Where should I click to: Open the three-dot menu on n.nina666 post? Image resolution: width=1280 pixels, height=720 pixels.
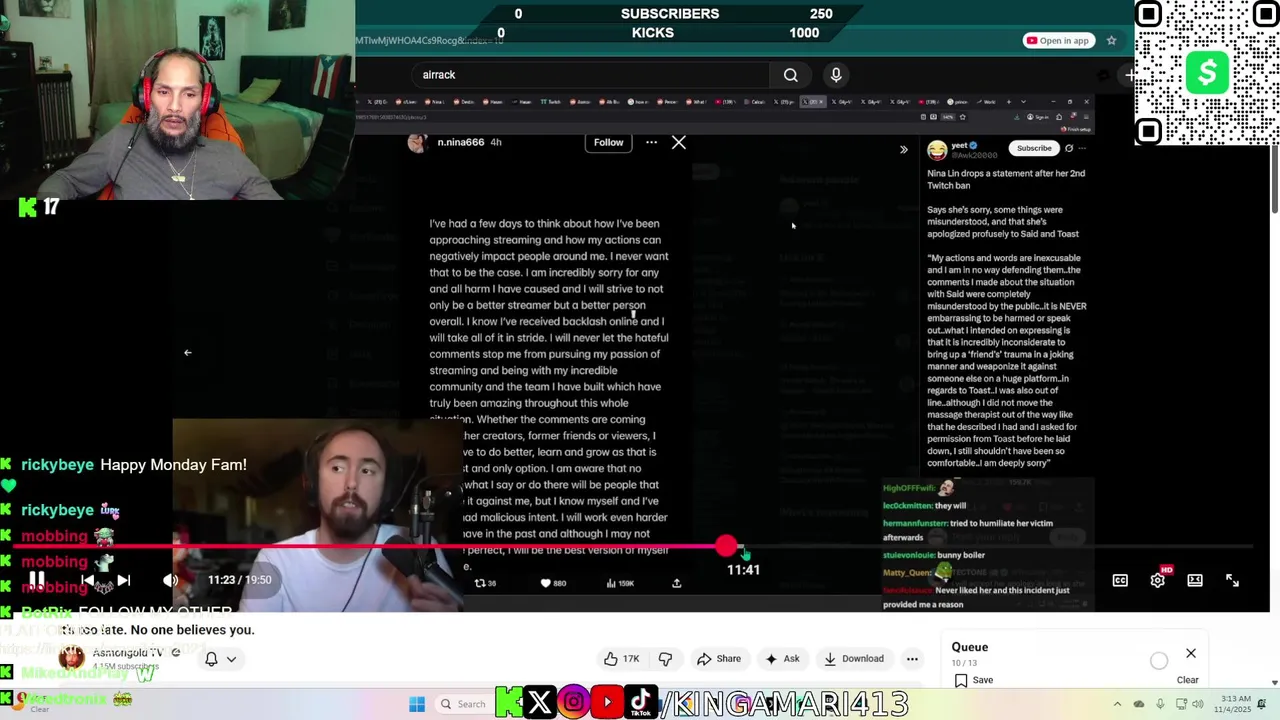[x=651, y=142]
